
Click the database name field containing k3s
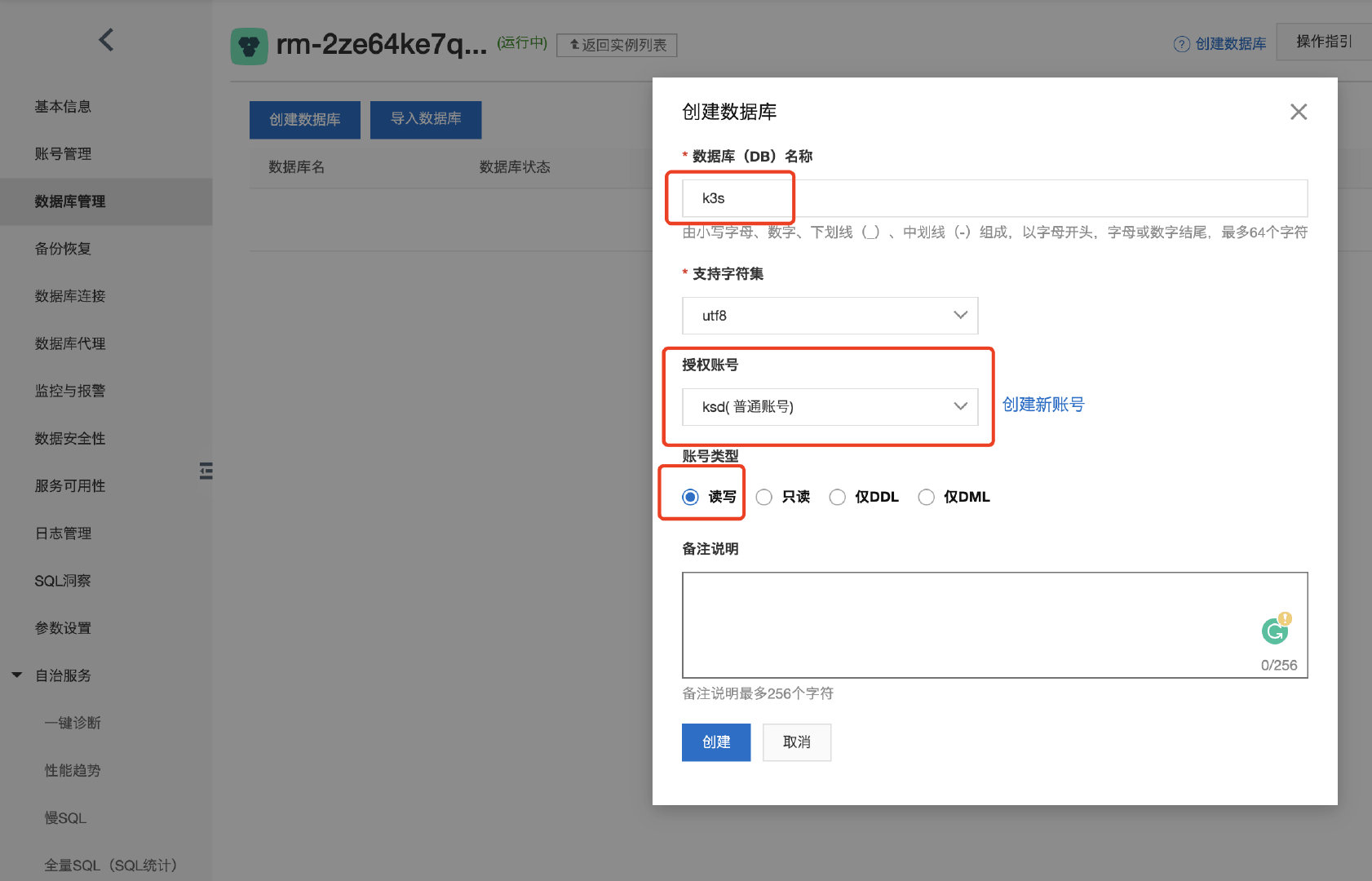point(995,198)
